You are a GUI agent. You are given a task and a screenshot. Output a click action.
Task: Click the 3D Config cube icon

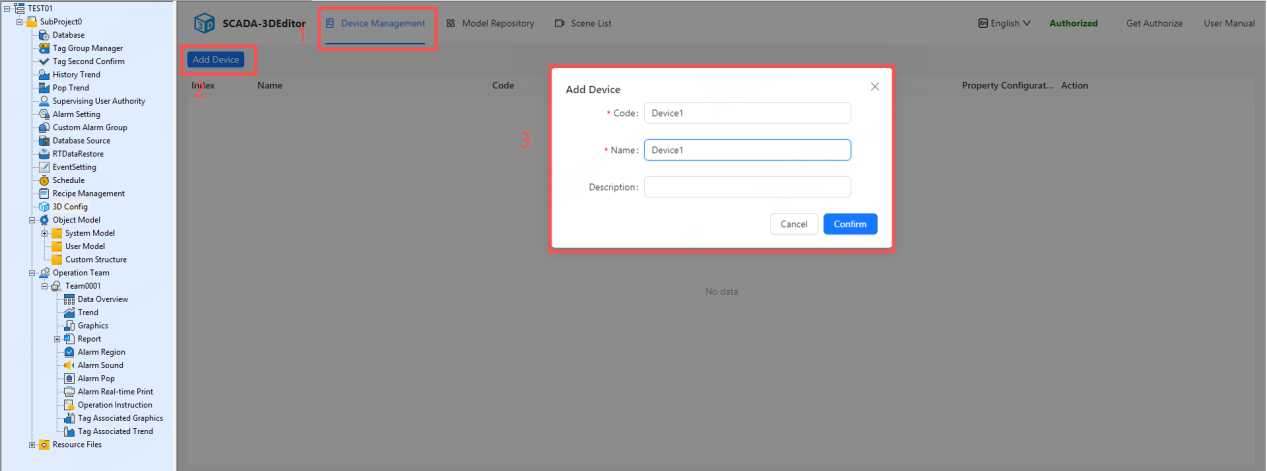coord(44,207)
